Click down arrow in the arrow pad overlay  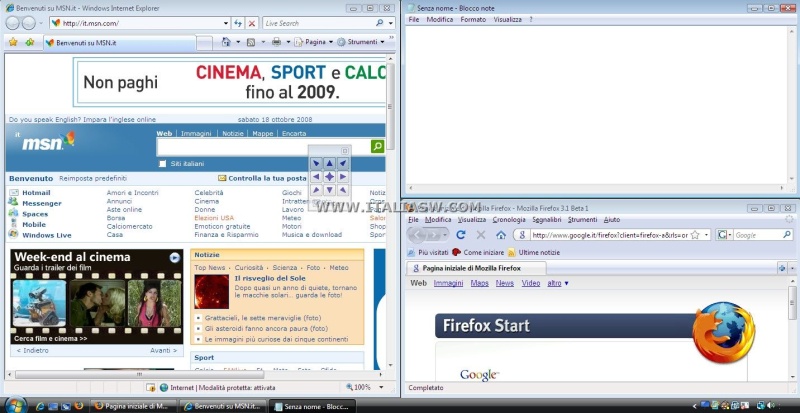(330, 190)
